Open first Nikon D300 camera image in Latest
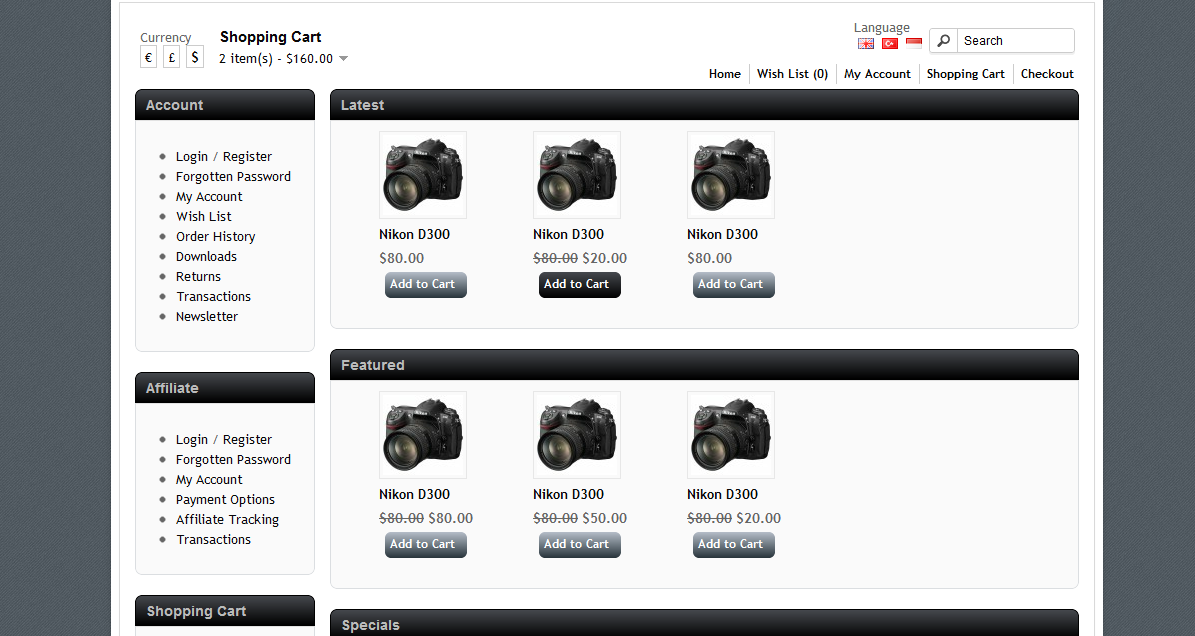1195x636 pixels. click(423, 175)
